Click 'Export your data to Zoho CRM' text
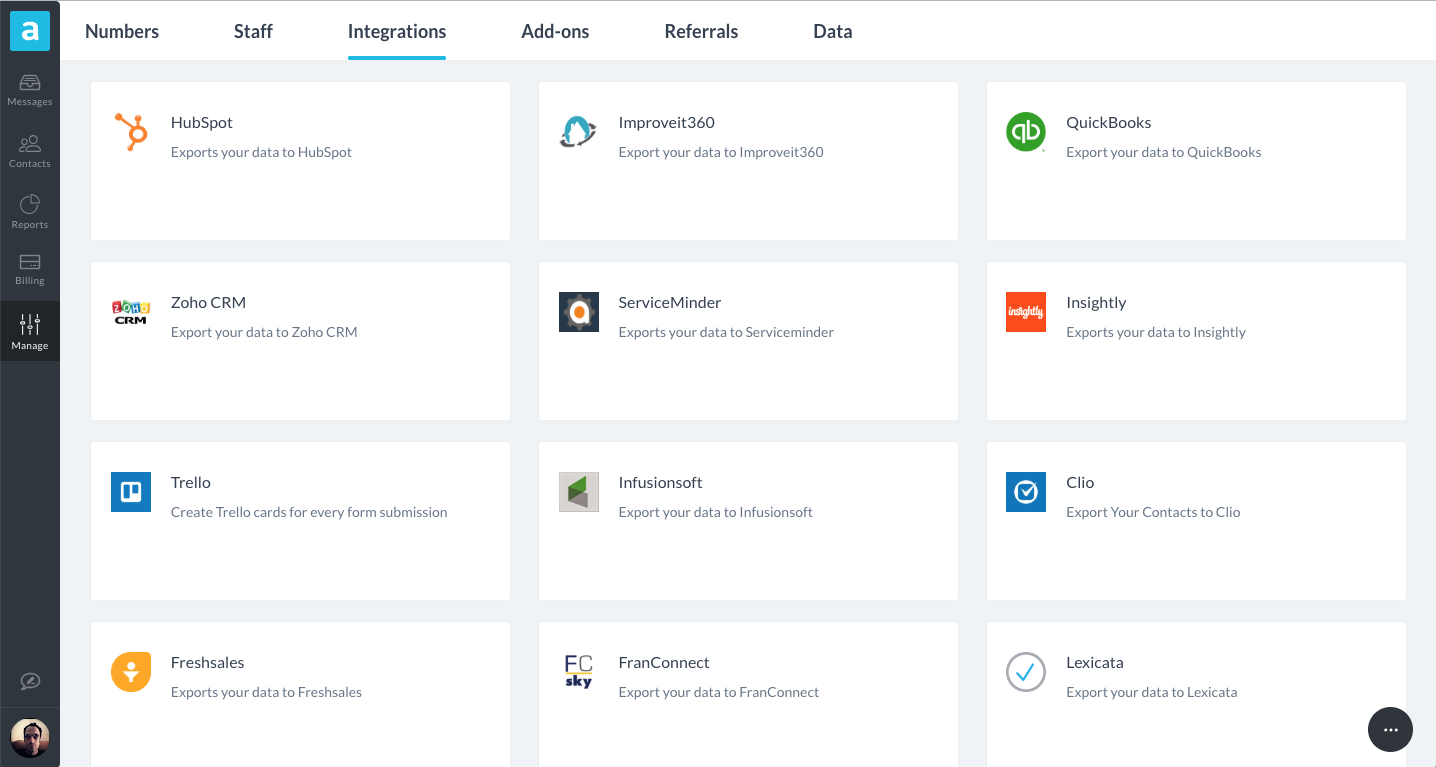The height and width of the screenshot is (767, 1436). 264,332
